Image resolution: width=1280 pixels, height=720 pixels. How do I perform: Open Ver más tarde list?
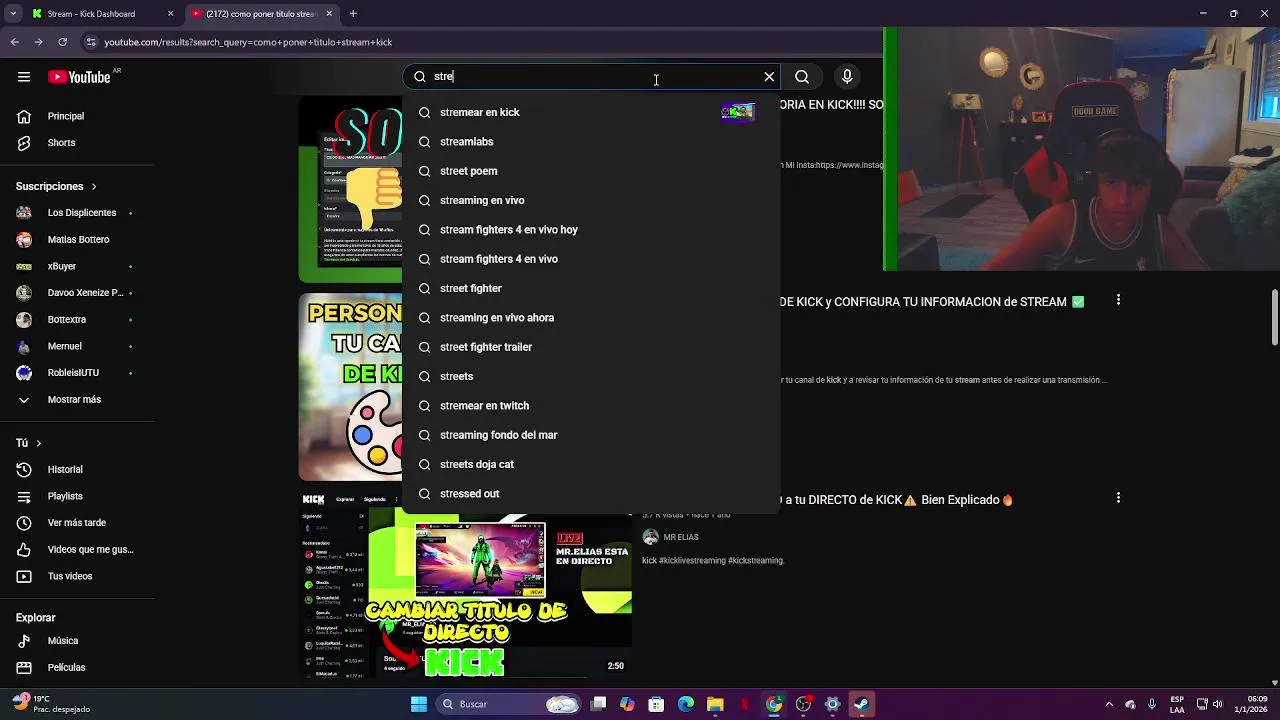(x=76, y=523)
